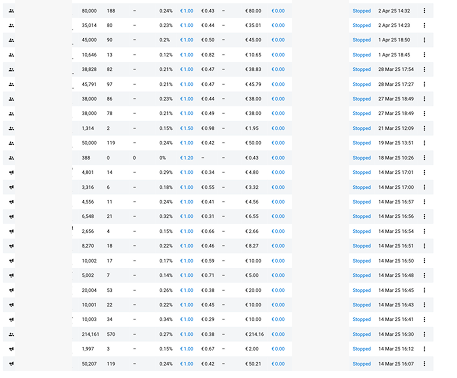Click €1.00 bid in the 35,014 row
The image size is (457, 378).
pos(186,25)
